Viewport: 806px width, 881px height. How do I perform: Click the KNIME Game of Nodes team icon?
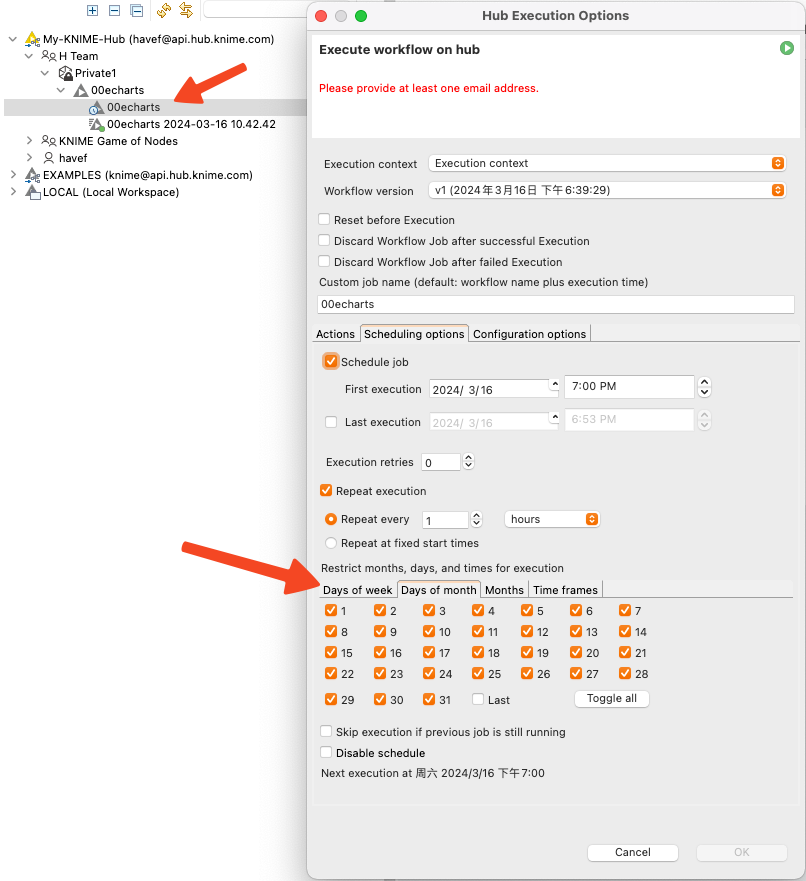[x=49, y=141]
